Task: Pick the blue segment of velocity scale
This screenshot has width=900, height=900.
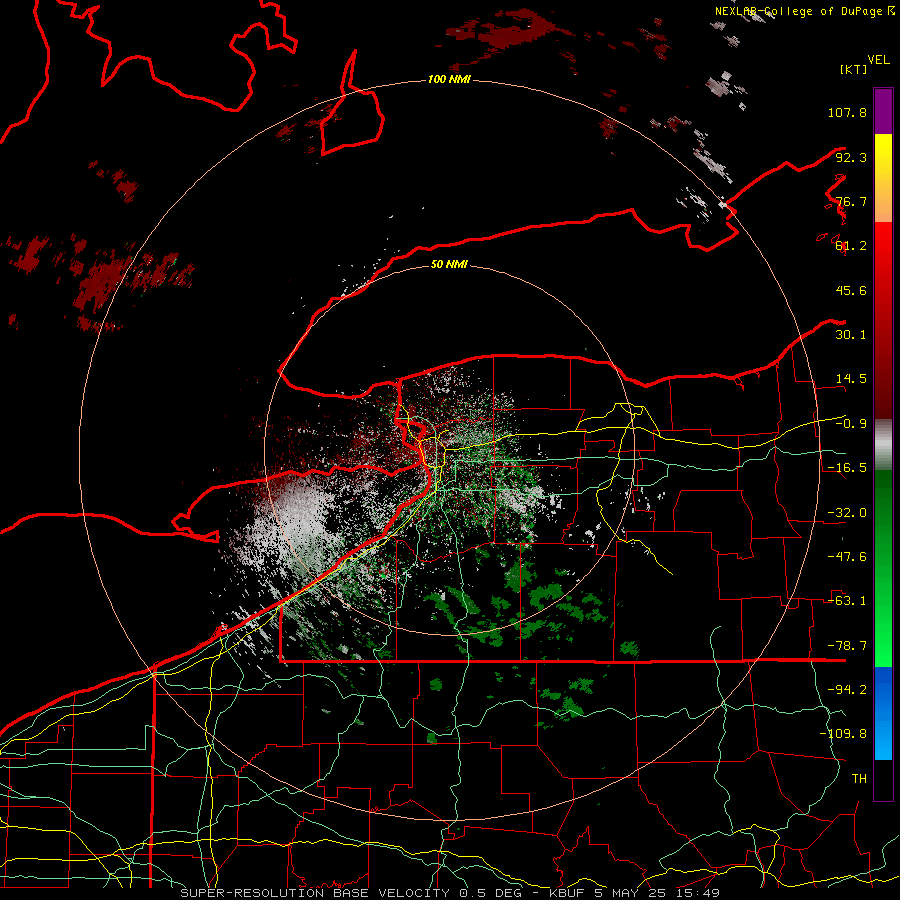Action: click(x=883, y=713)
